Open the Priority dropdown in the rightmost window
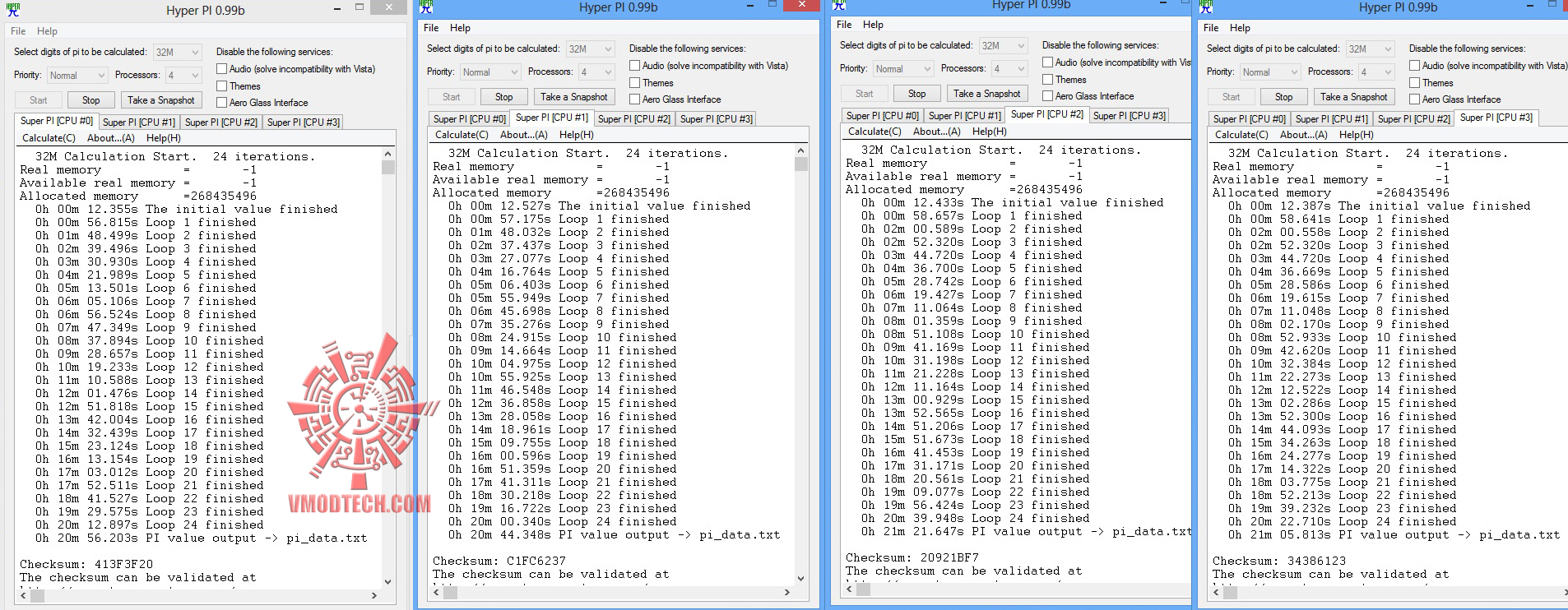This screenshot has height=610, width=1568. click(x=1269, y=72)
